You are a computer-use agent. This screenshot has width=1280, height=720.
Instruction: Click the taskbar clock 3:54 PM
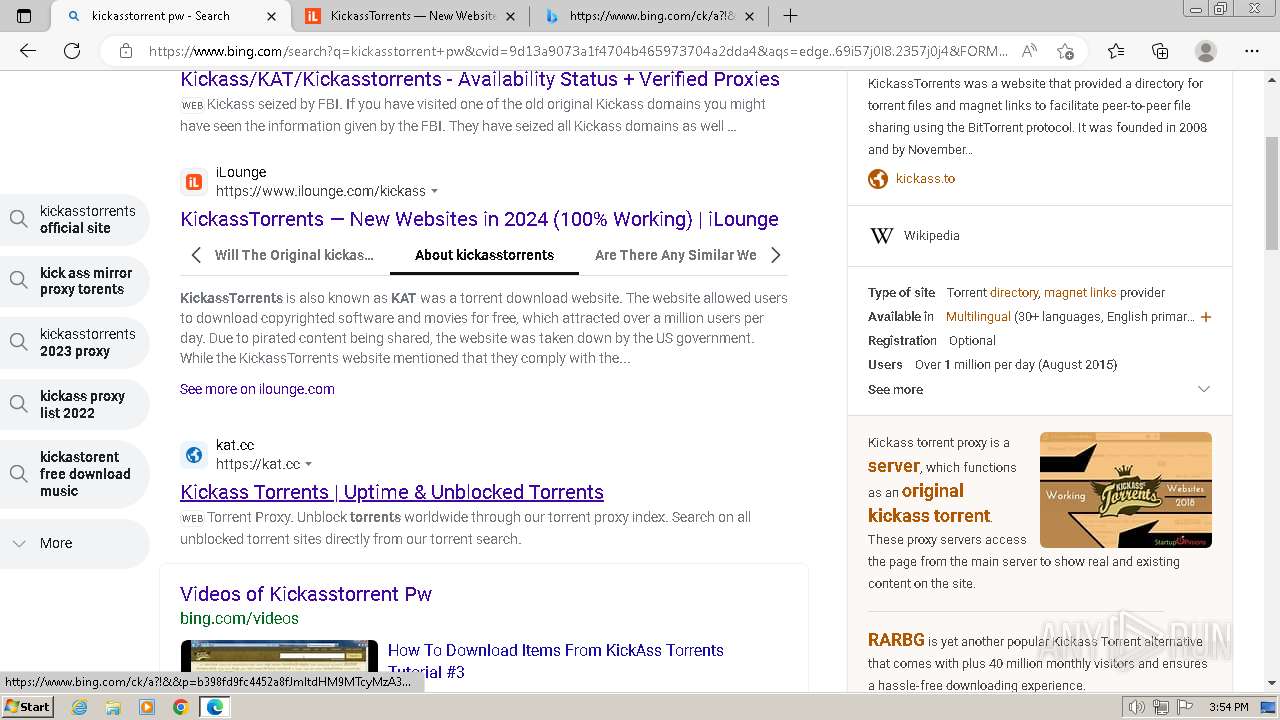pyautogui.click(x=1228, y=707)
